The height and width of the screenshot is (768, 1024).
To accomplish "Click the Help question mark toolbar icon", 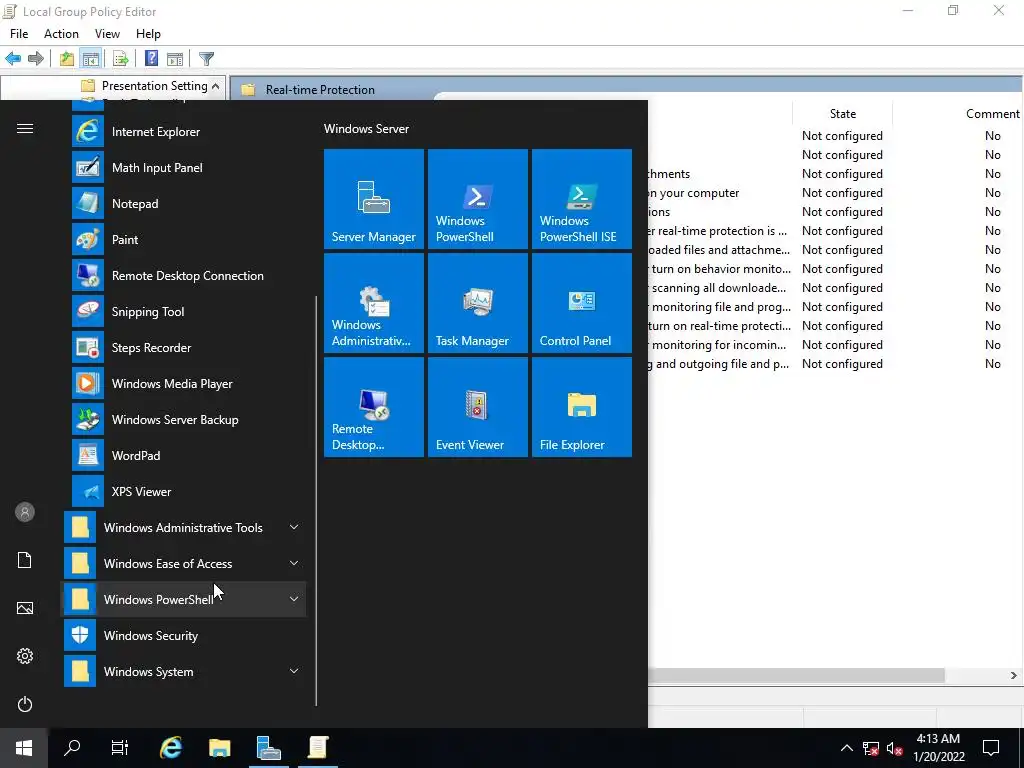I will coord(152,59).
